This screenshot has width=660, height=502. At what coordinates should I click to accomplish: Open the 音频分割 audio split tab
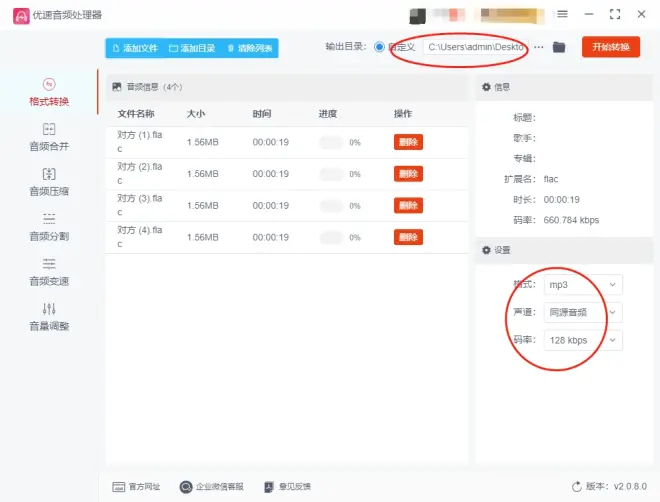pos(49,228)
